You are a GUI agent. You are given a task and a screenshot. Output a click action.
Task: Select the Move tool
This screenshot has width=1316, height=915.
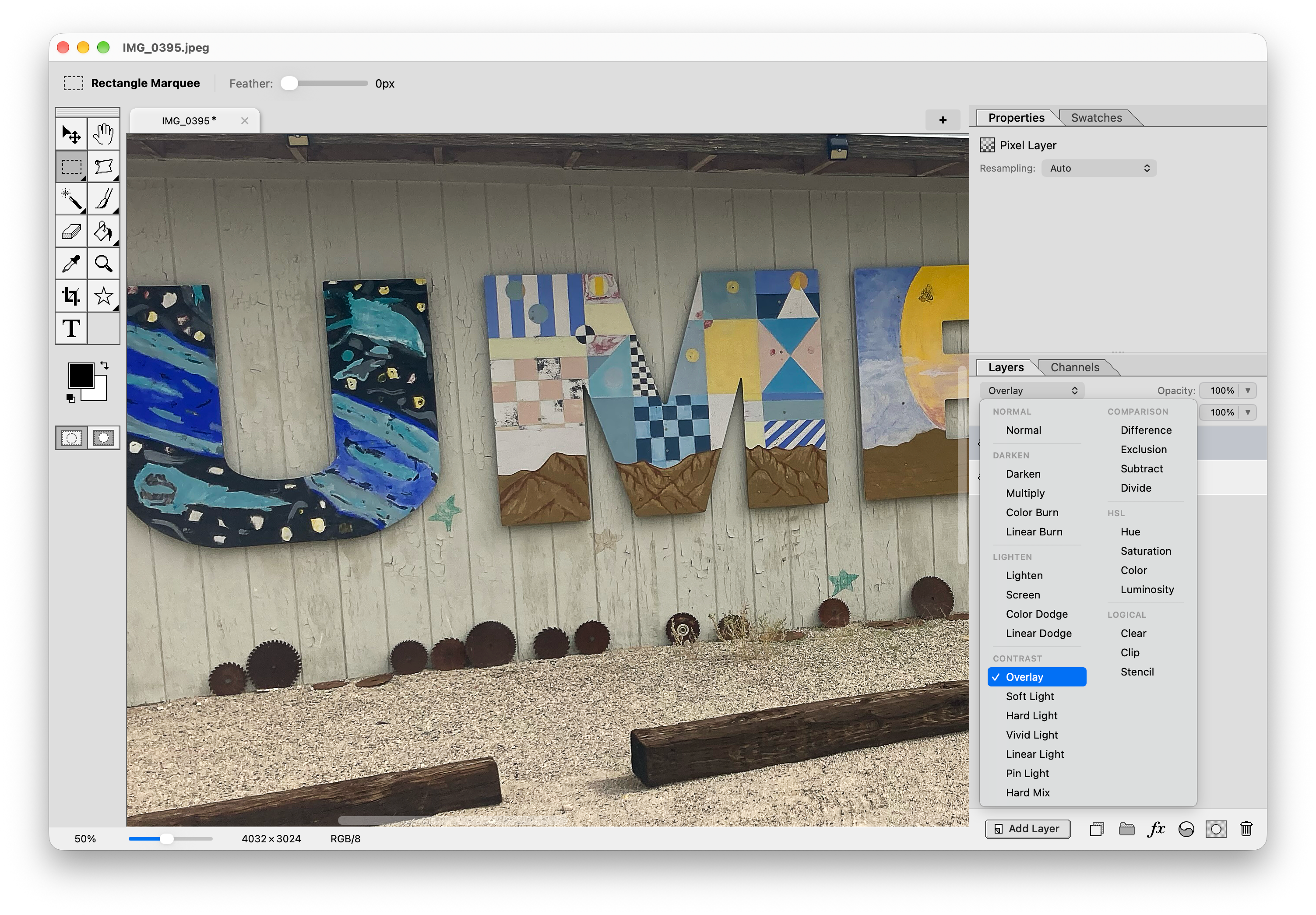[x=71, y=135]
